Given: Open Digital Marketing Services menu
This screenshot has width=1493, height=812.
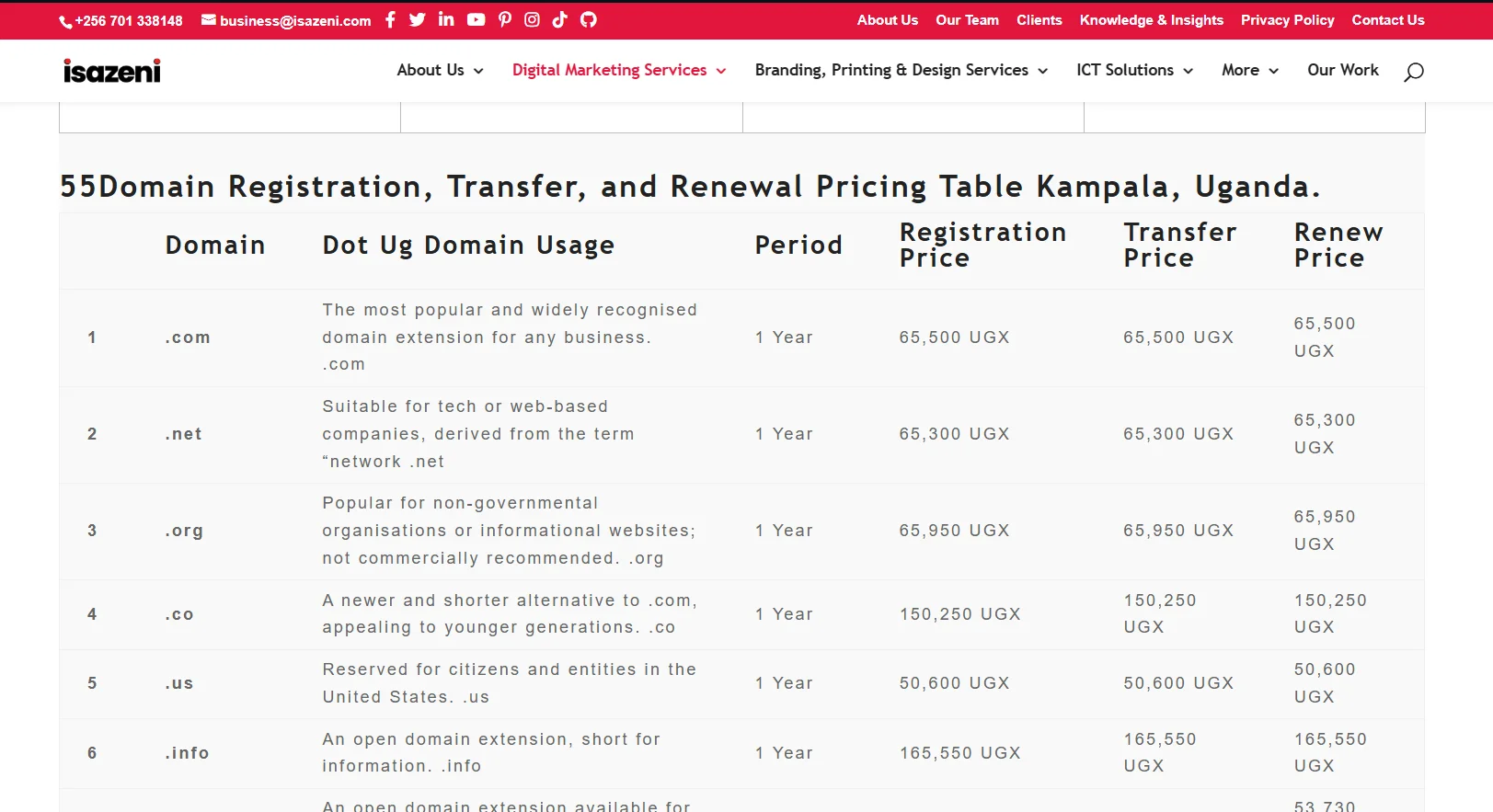Looking at the screenshot, I should 610,70.
